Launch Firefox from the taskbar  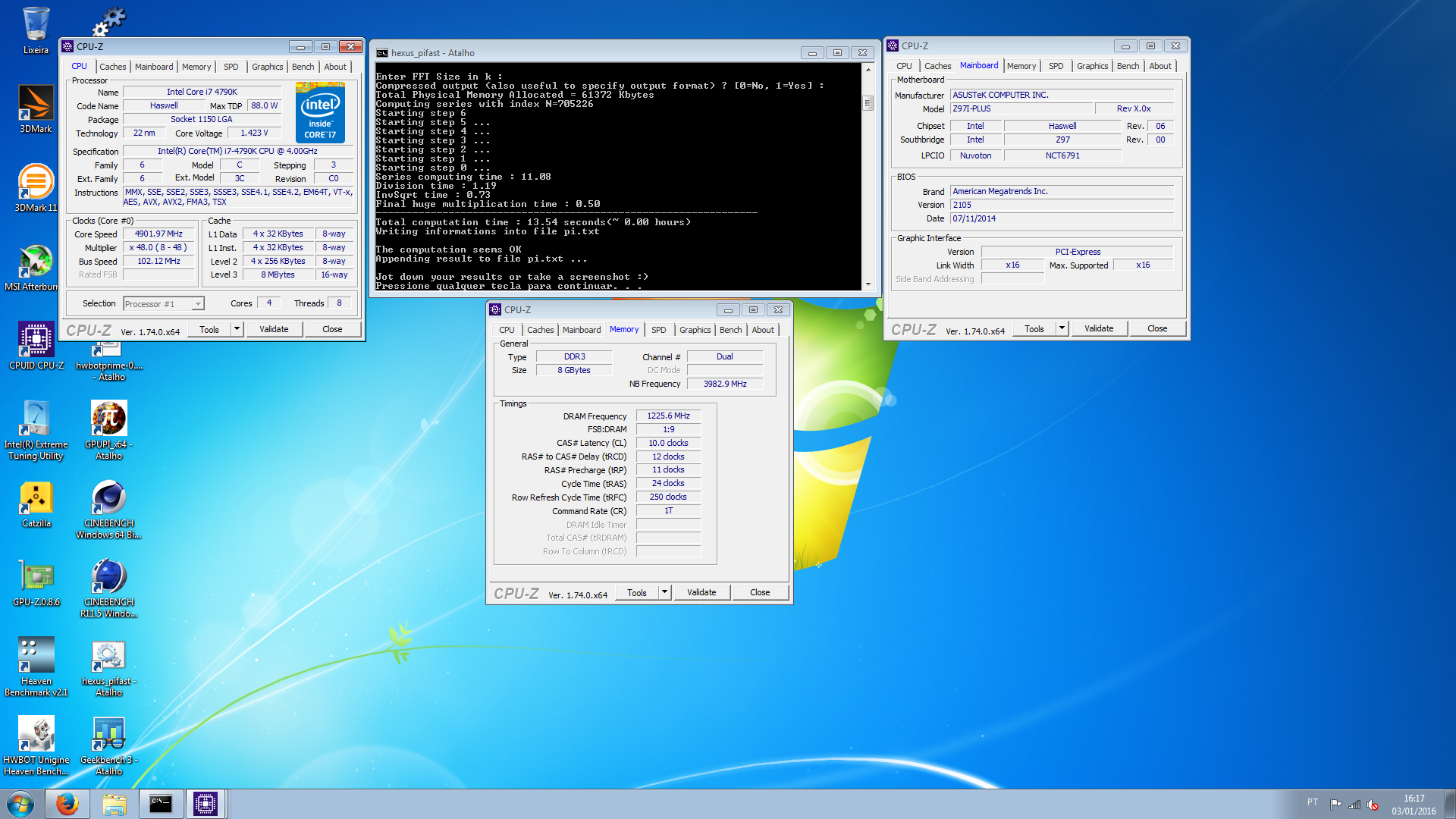[67, 804]
